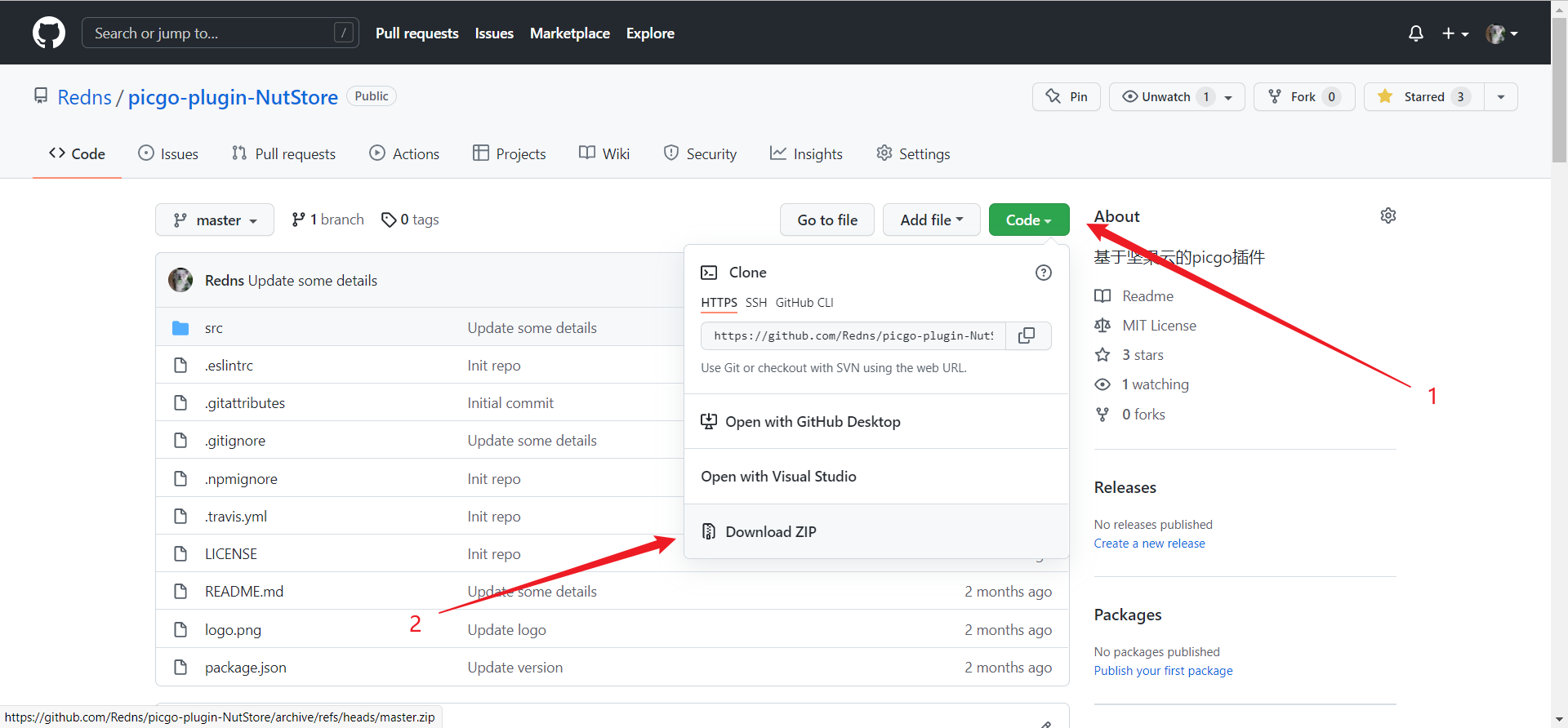Open the Insights tab
Viewport: 1568px width, 728px height.
(x=806, y=153)
